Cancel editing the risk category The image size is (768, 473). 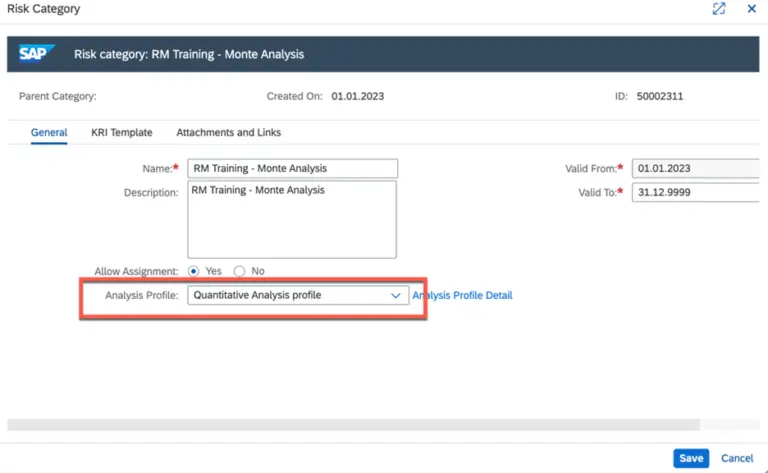(737, 458)
